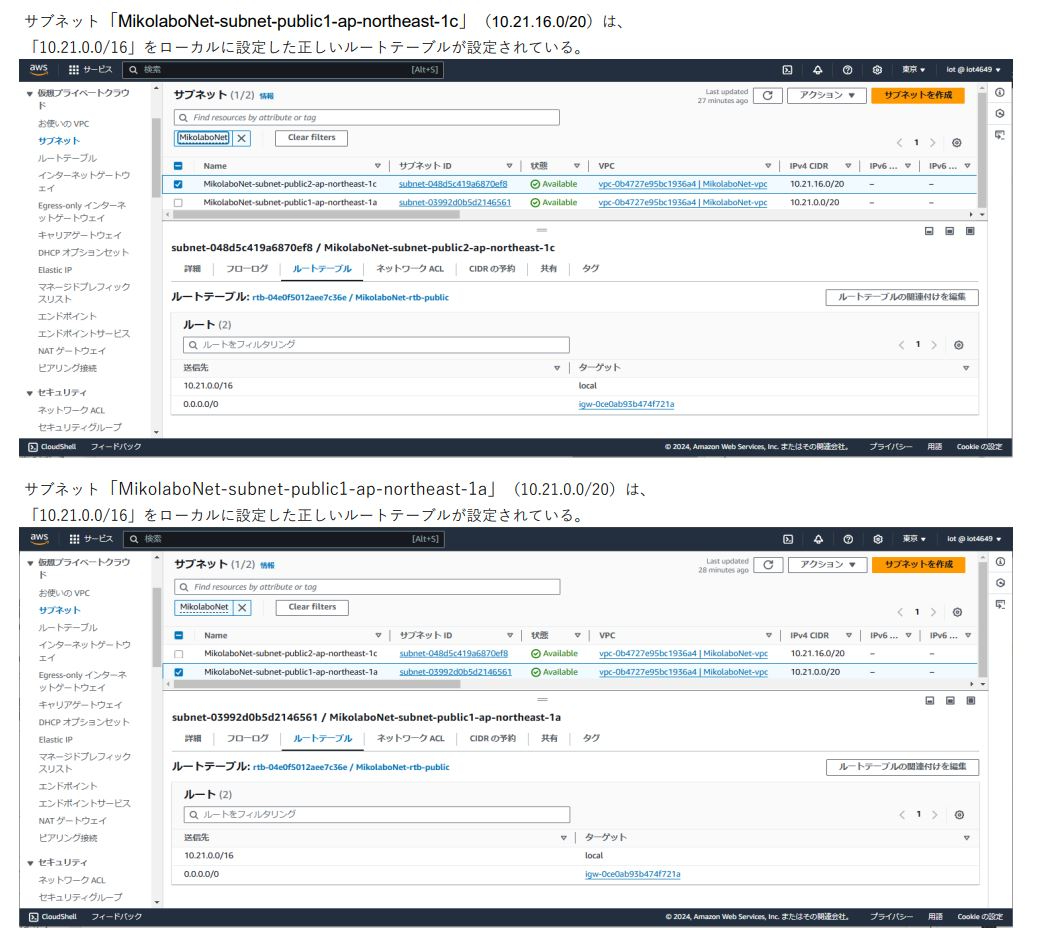The height and width of the screenshot is (948, 1038).
Task: Open the アクション dropdown in the lower console
Action: click(x=827, y=565)
